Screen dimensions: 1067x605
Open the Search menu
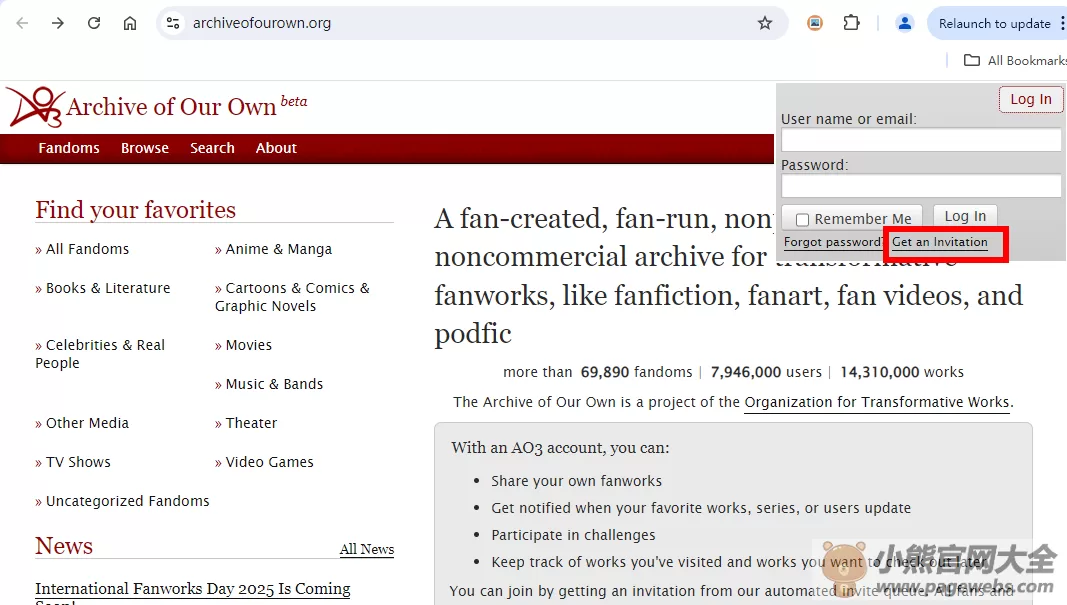[x=212, y=148]
